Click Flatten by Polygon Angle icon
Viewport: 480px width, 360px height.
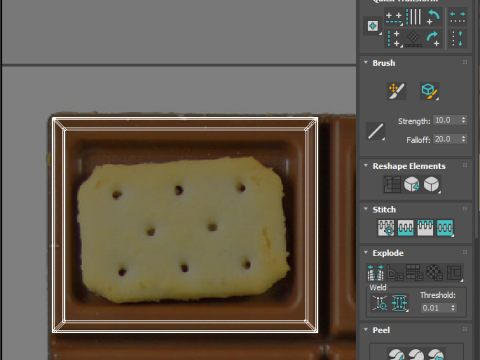395,273
